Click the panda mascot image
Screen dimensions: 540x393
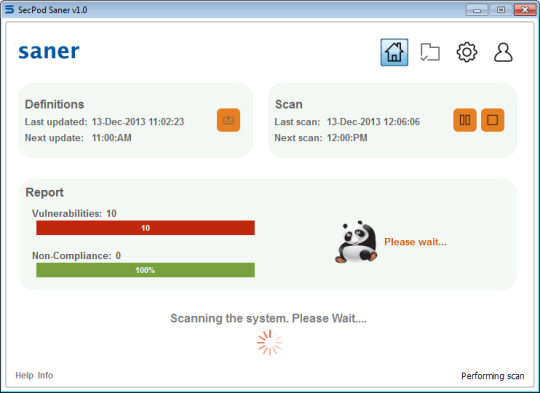356,242
